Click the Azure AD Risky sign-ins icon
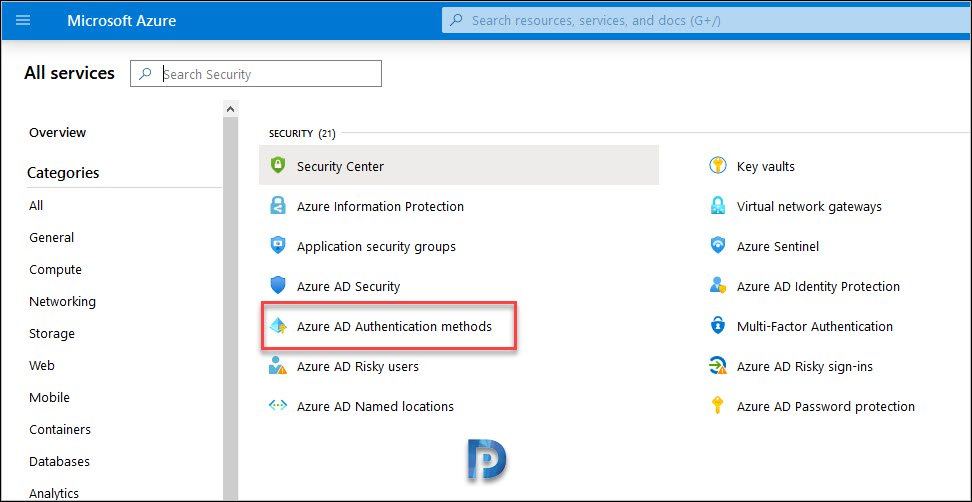Image resolution: width=972 pixels, height=502 pixels. 718,366
